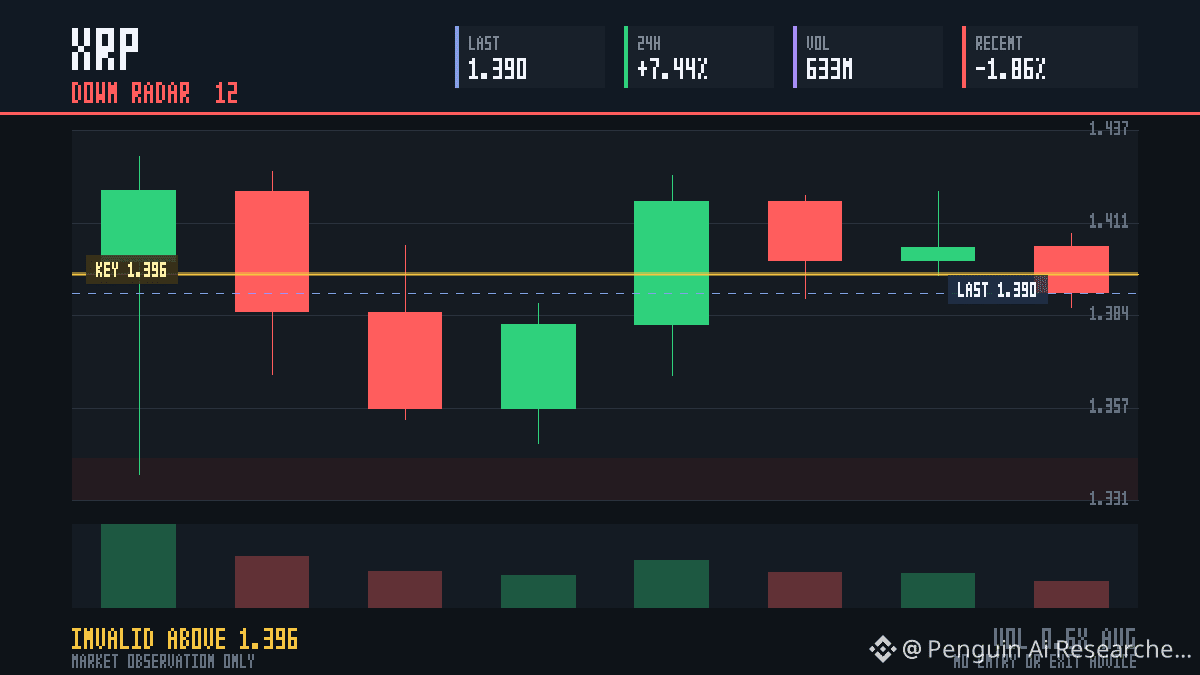Viewport: 1200px width, 675px height.
Task: Open the LAST 1.390 stat card
Action: 530,57
